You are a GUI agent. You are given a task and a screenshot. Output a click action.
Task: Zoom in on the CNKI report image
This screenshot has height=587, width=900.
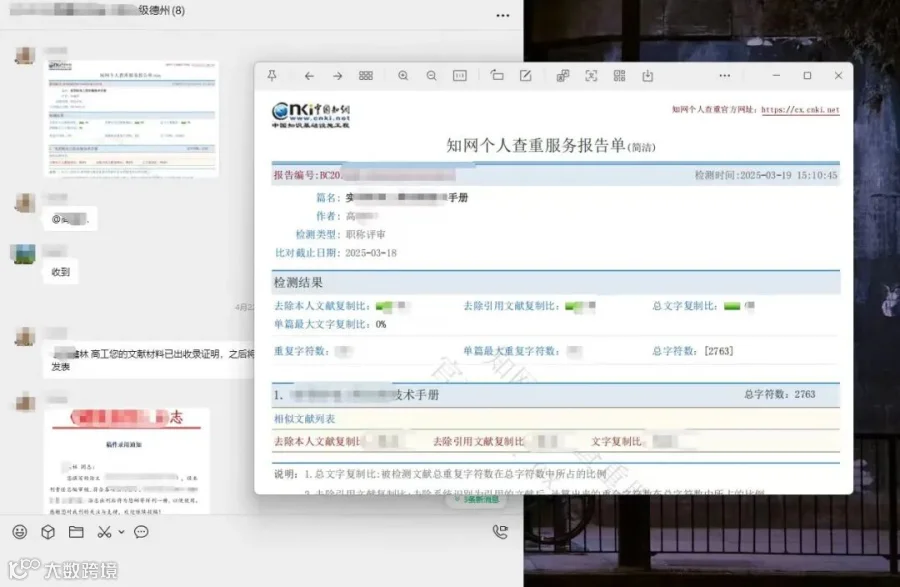[403, 76]
